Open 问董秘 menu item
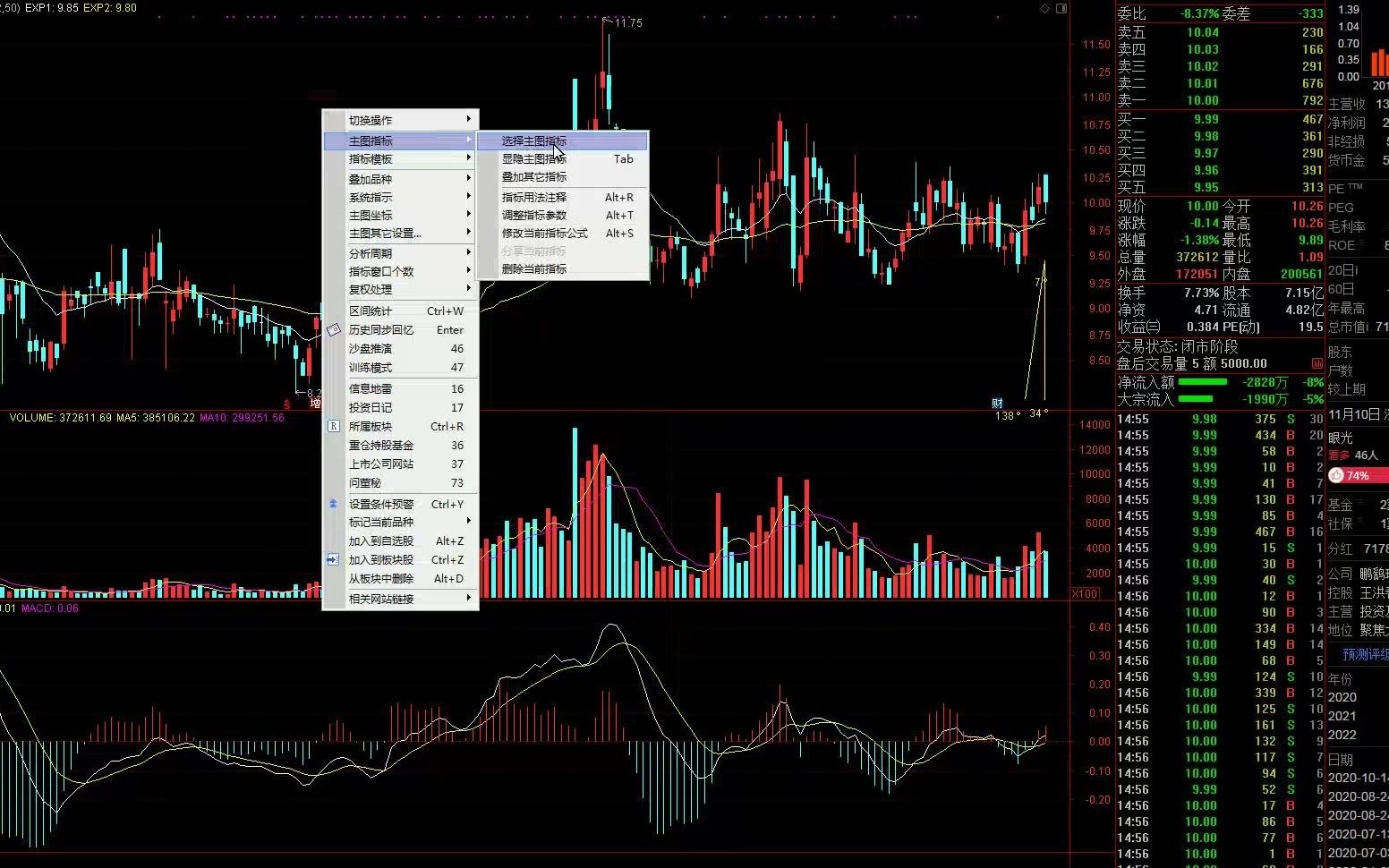The image size is (1389, 868). (x=401, y=483)
